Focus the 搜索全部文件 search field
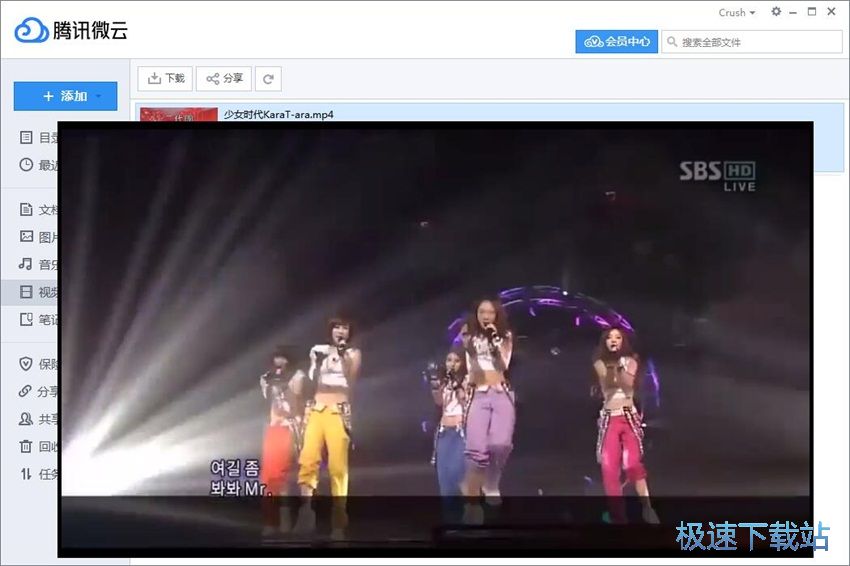The image size is (850, 566). pyautogui.click(x=752, y=42)
